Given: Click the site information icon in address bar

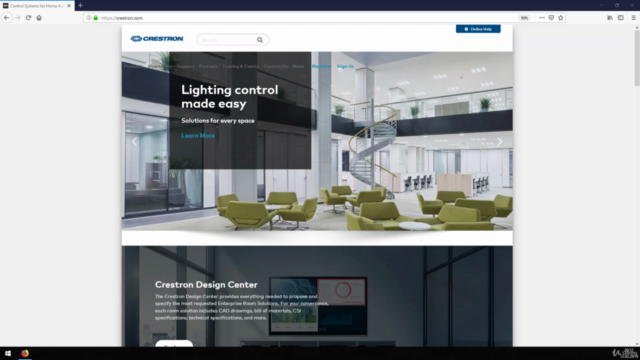Looking at the screenshot, I should [x=89, y=18].
